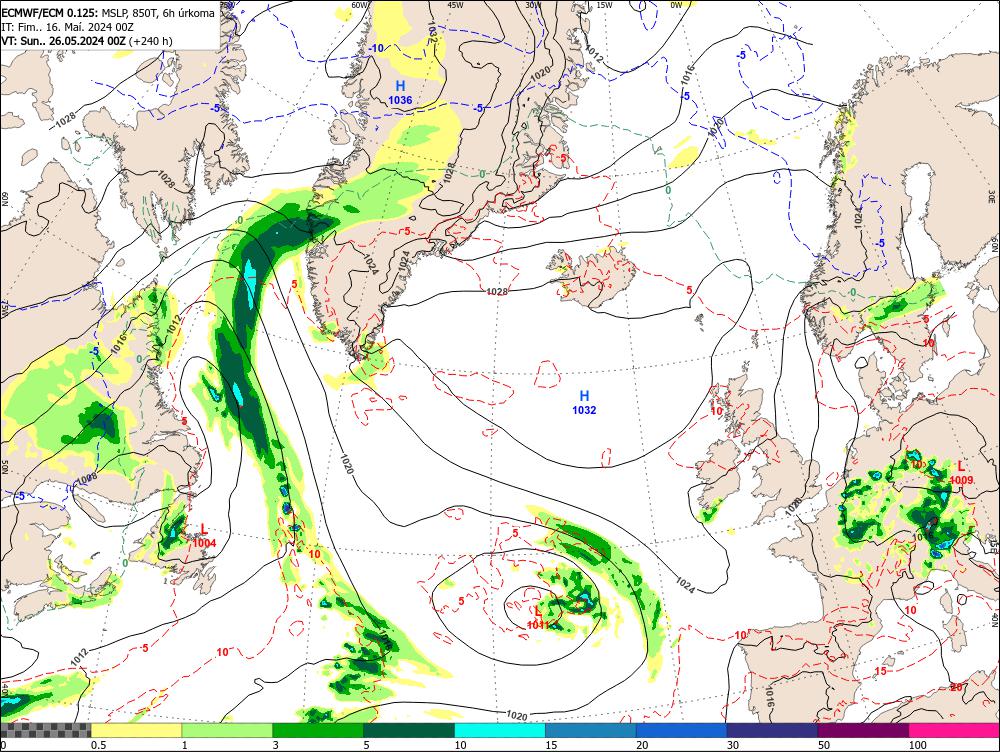
Task: Click the '50' value on the legend scale
Action: point(824,745)
